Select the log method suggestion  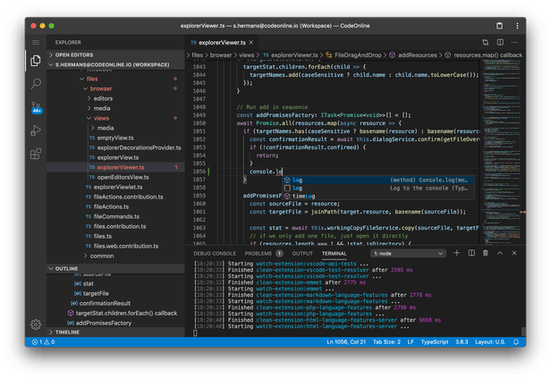pos(378,180)
